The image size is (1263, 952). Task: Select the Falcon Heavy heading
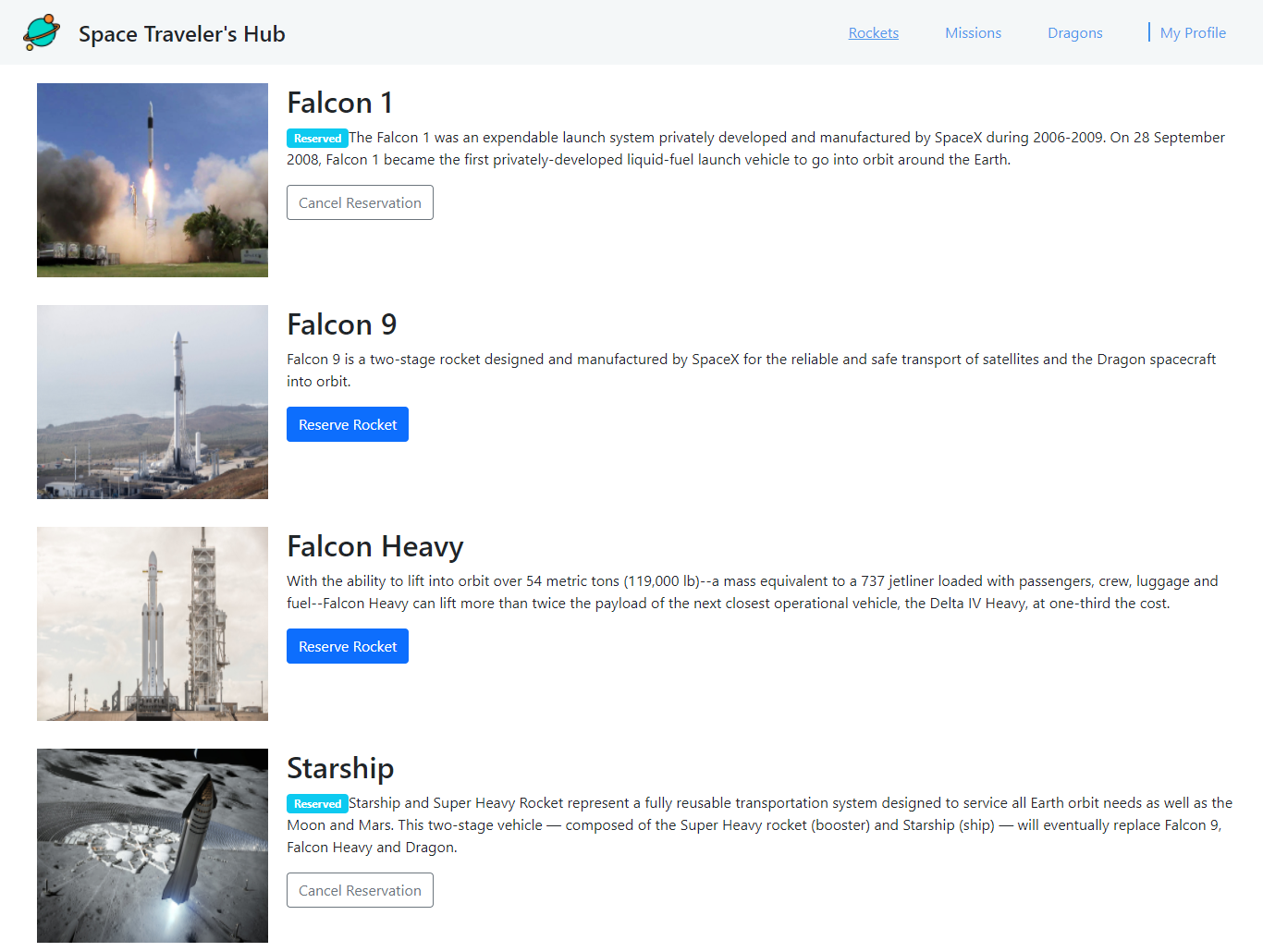pyautogui.click(x=374, y=546)
